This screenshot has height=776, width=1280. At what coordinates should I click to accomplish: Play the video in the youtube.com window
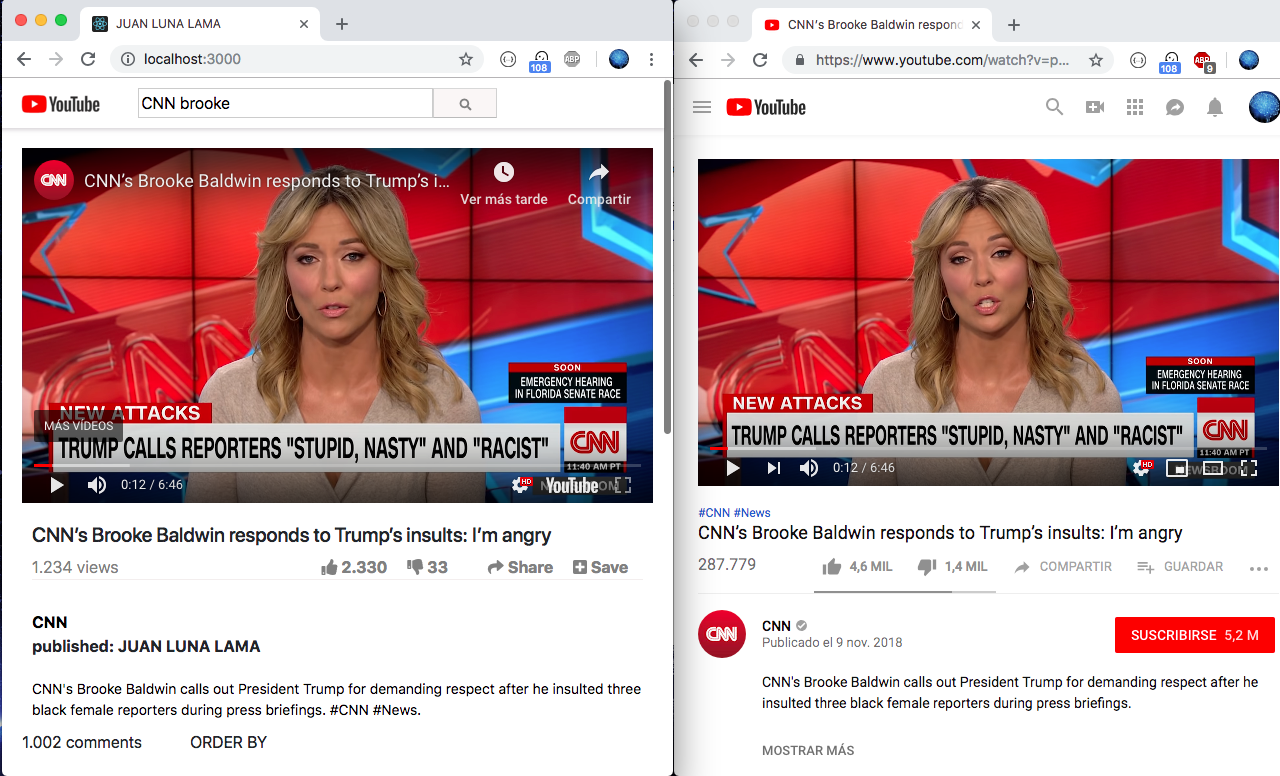click(733, 468)
